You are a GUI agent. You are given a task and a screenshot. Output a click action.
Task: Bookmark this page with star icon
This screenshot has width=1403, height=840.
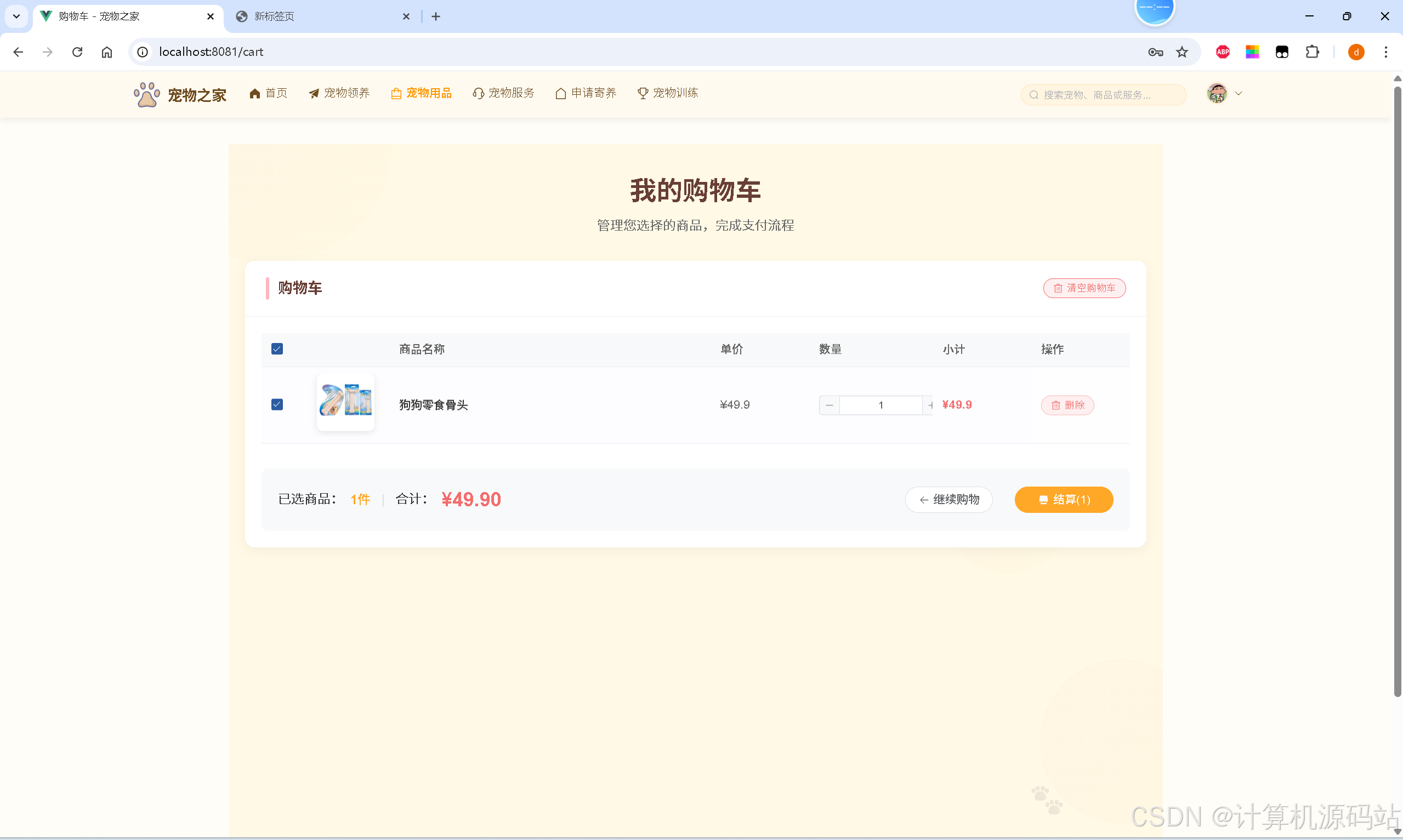coord(1182,52)
